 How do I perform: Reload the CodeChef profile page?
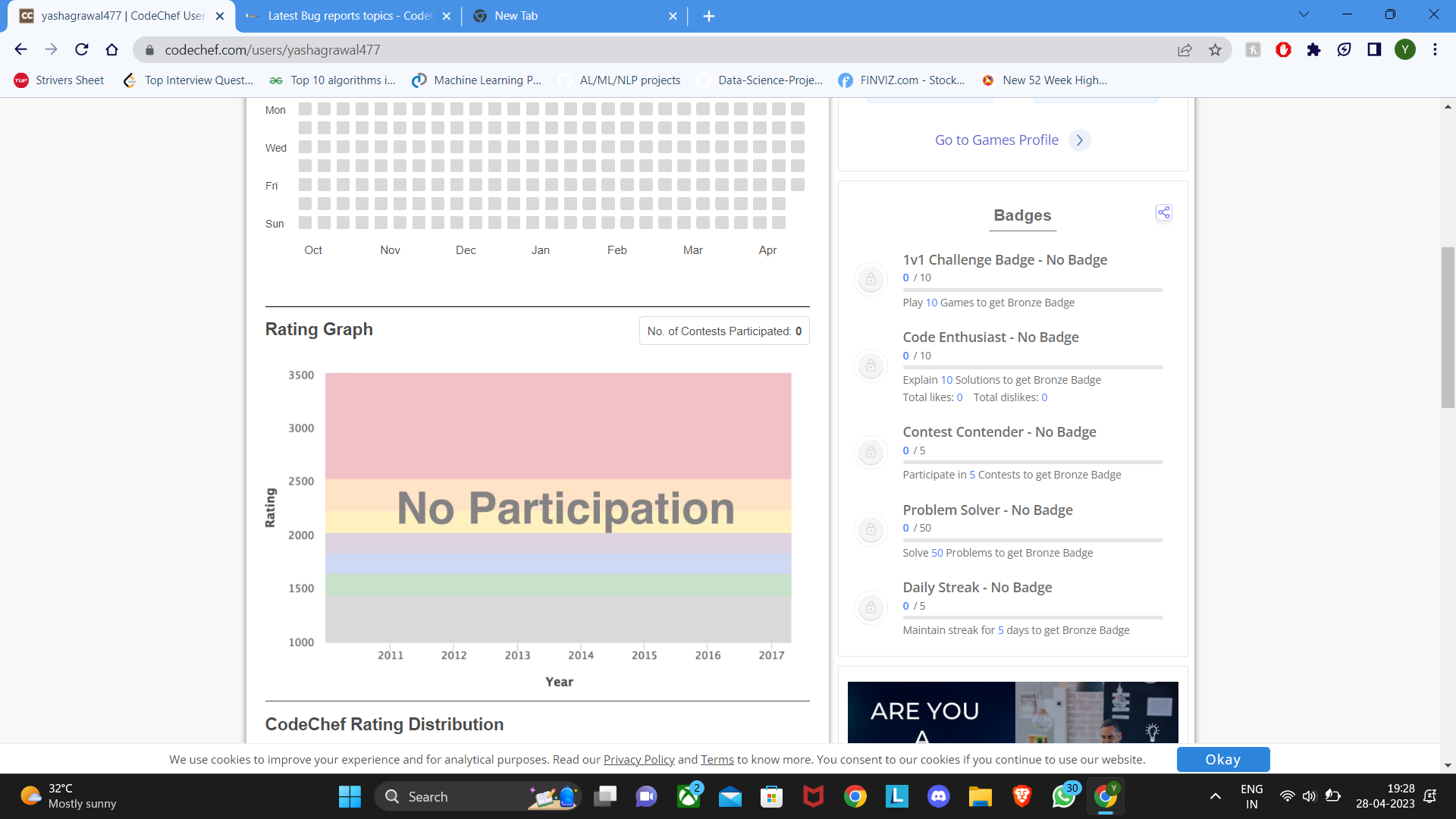[x=82, y=50]
